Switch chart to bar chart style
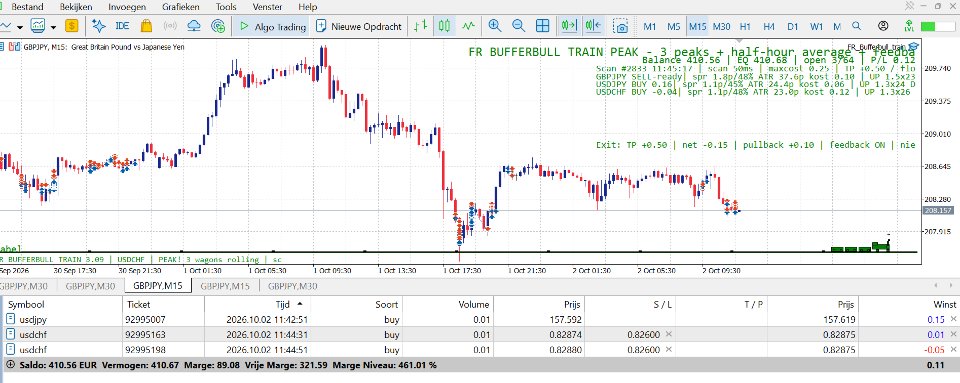 click(421, 26)
